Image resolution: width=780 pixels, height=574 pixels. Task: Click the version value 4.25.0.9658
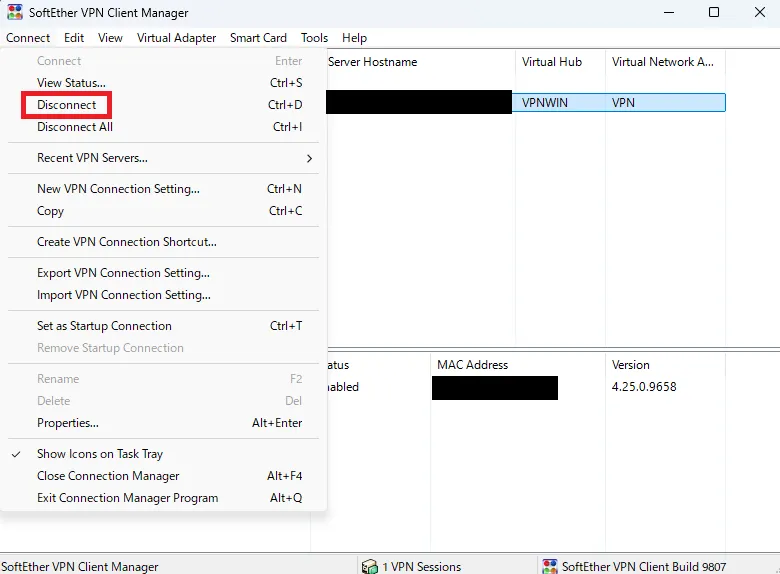644,386
